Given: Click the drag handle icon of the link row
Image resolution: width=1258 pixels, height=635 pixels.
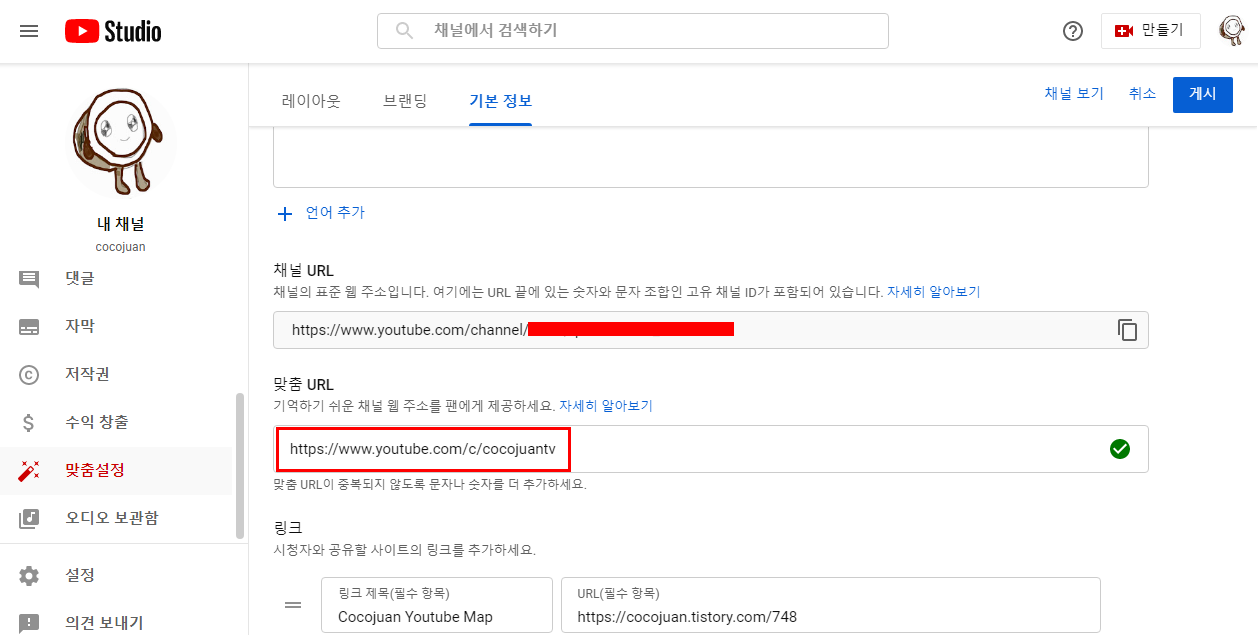Looking at the screenshot, I should pyautogui.click(x=293, y=605).
